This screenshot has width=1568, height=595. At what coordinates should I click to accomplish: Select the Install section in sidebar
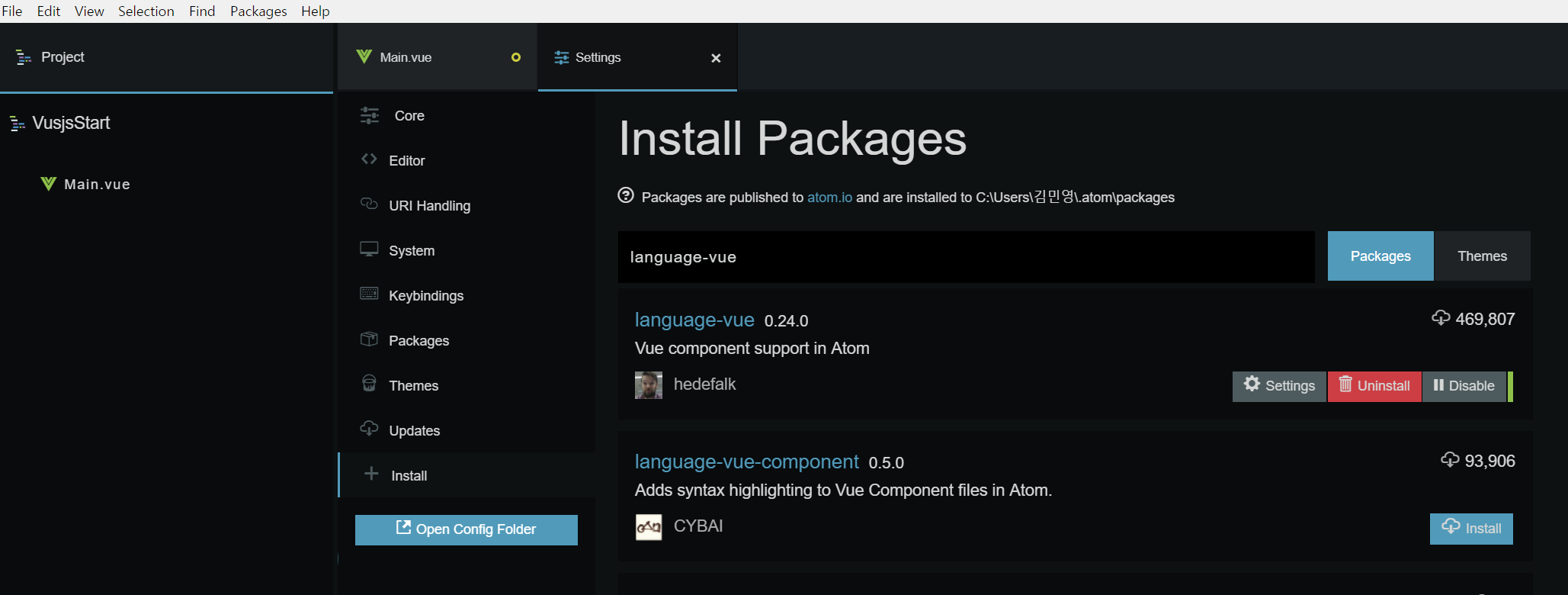point(467,475)
